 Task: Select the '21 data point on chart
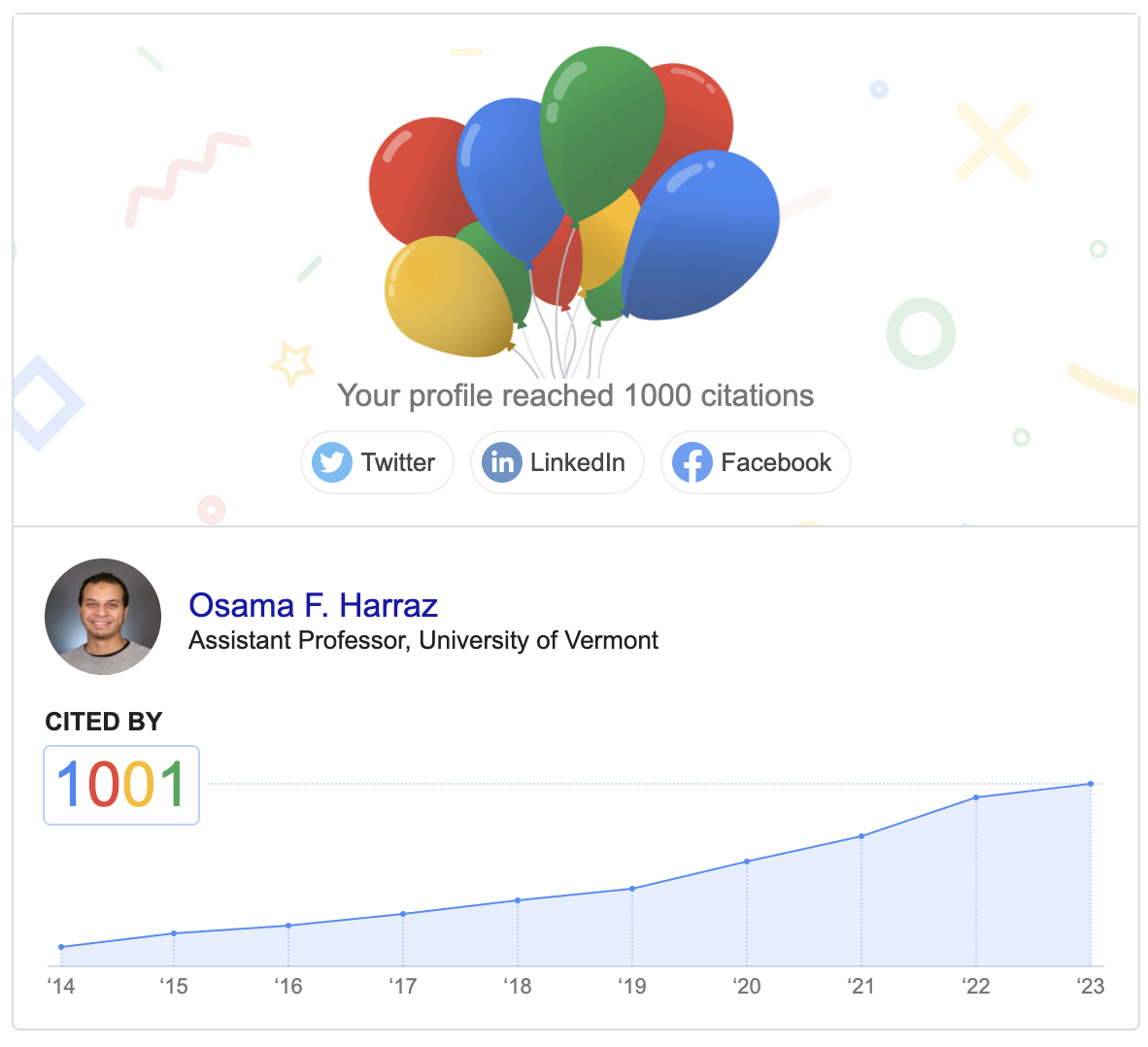pyautogui.click(x=861, y=836)
